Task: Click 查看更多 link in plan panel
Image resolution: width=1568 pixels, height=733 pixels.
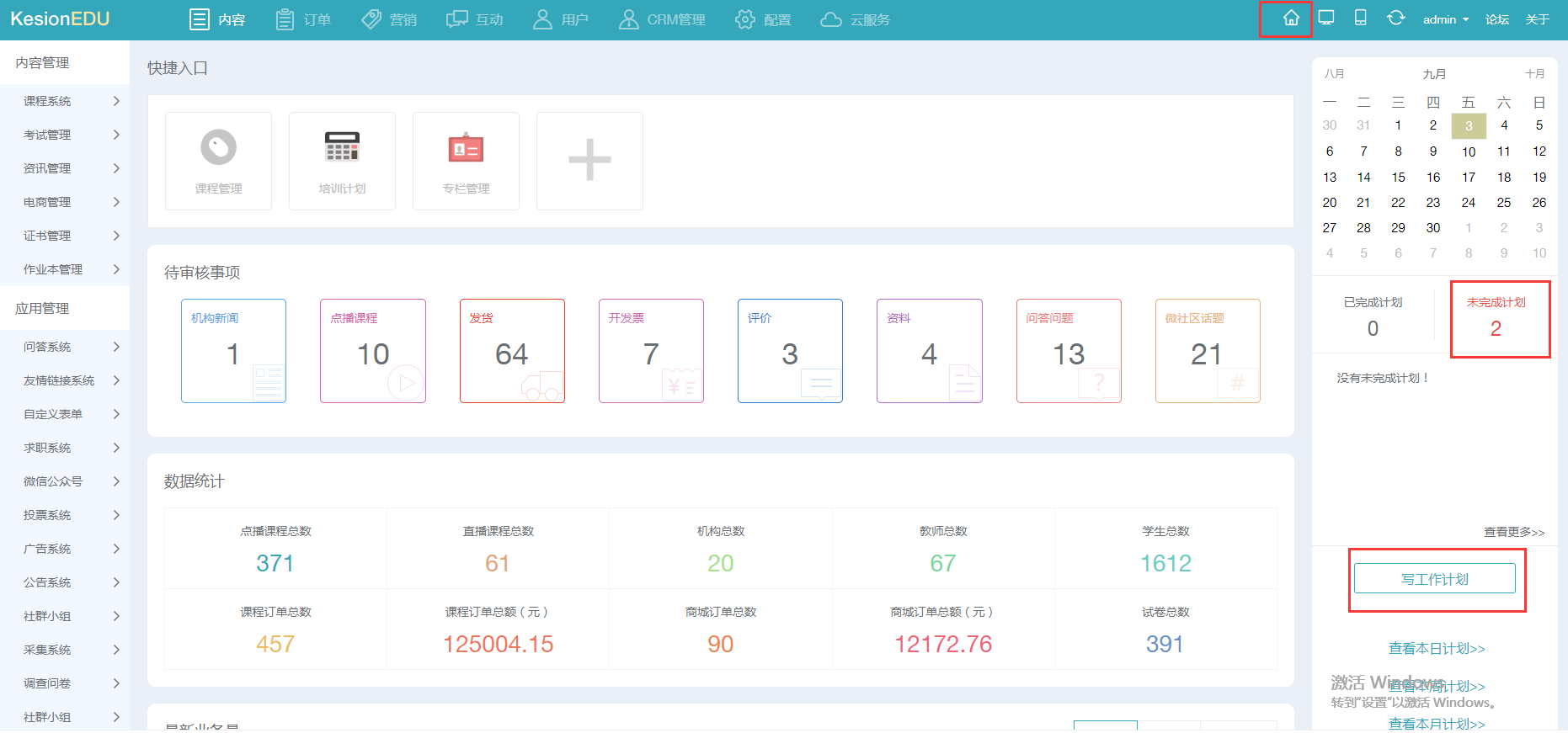Action: [1513, 532]
